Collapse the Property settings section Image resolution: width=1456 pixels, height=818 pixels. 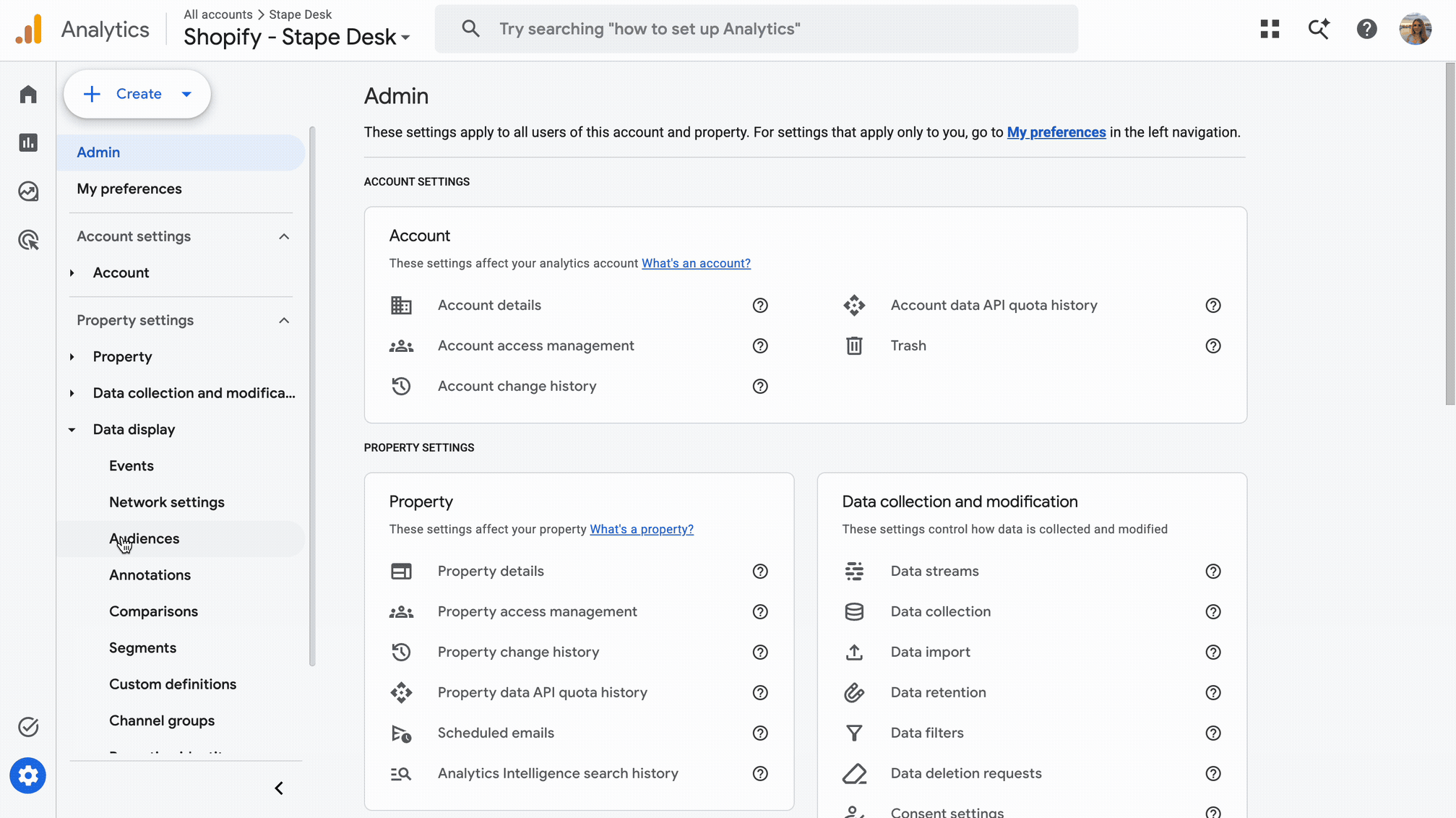pyautogui.click(x=284, y=321)
